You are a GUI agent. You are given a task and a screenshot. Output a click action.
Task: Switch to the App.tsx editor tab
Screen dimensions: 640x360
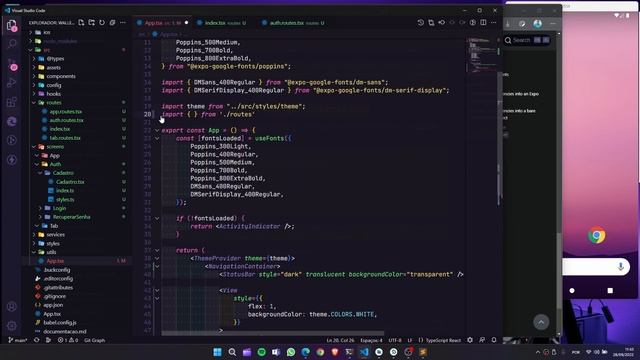click(x=163, y=23)
